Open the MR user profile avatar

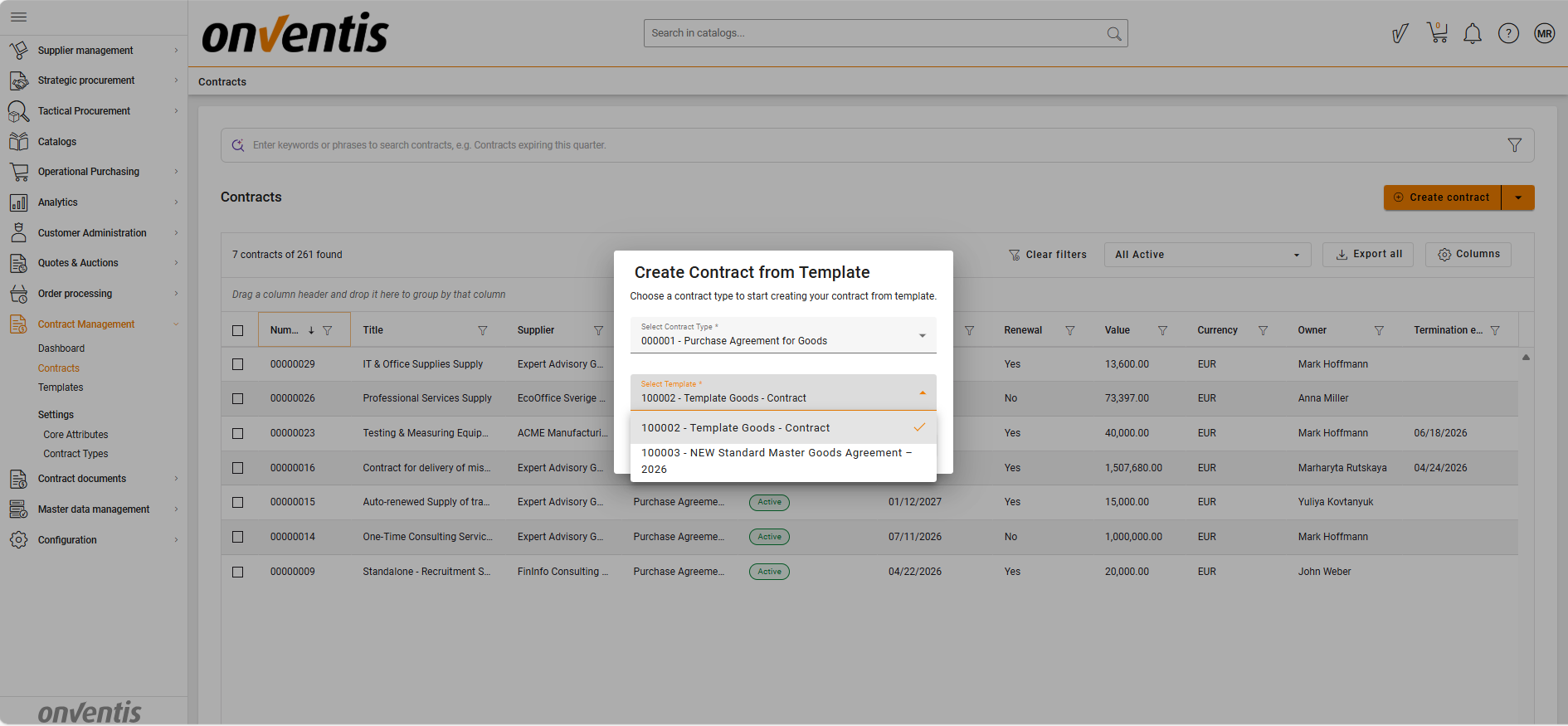(x=1544, y=34)
